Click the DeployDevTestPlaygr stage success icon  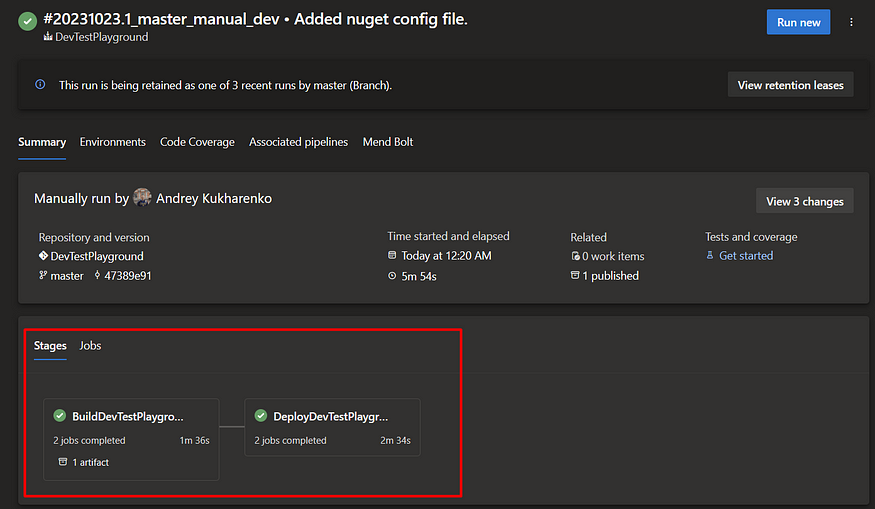click(x=261, y=416)
